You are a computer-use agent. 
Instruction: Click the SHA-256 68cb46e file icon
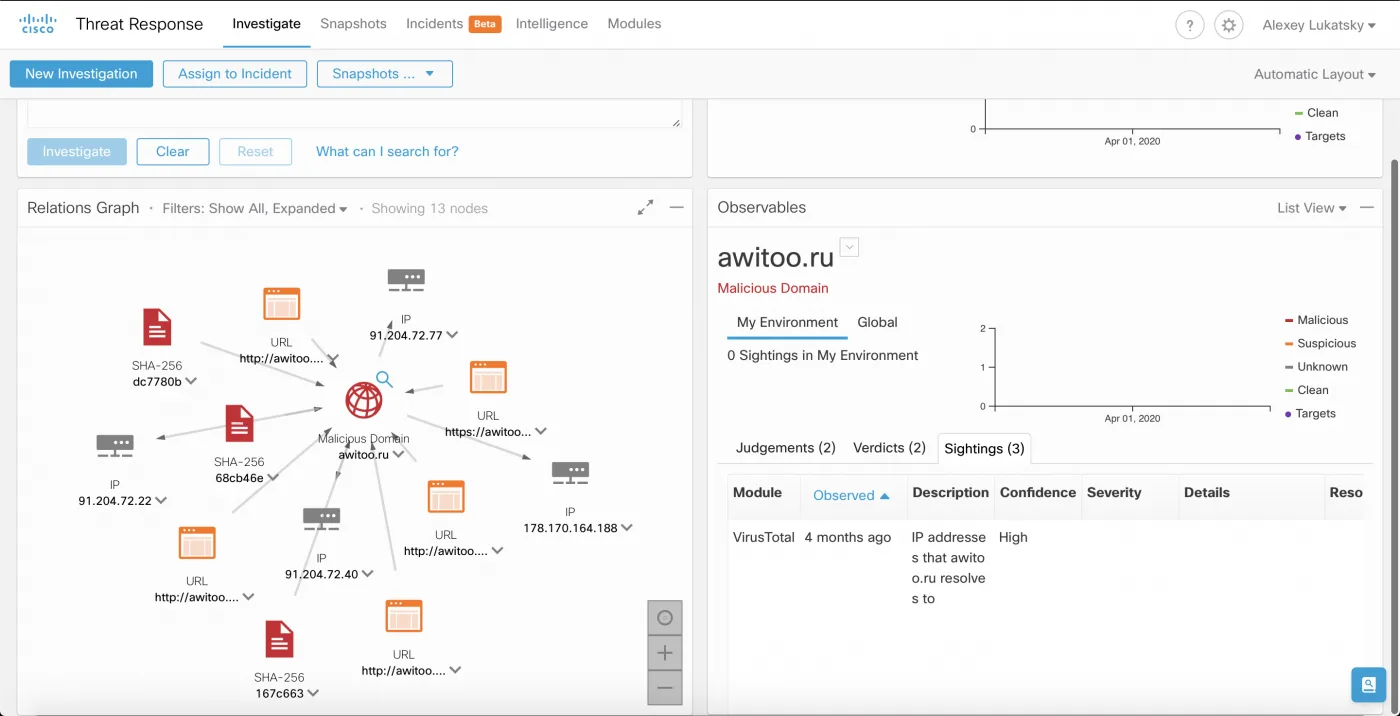tap(239, 423)
